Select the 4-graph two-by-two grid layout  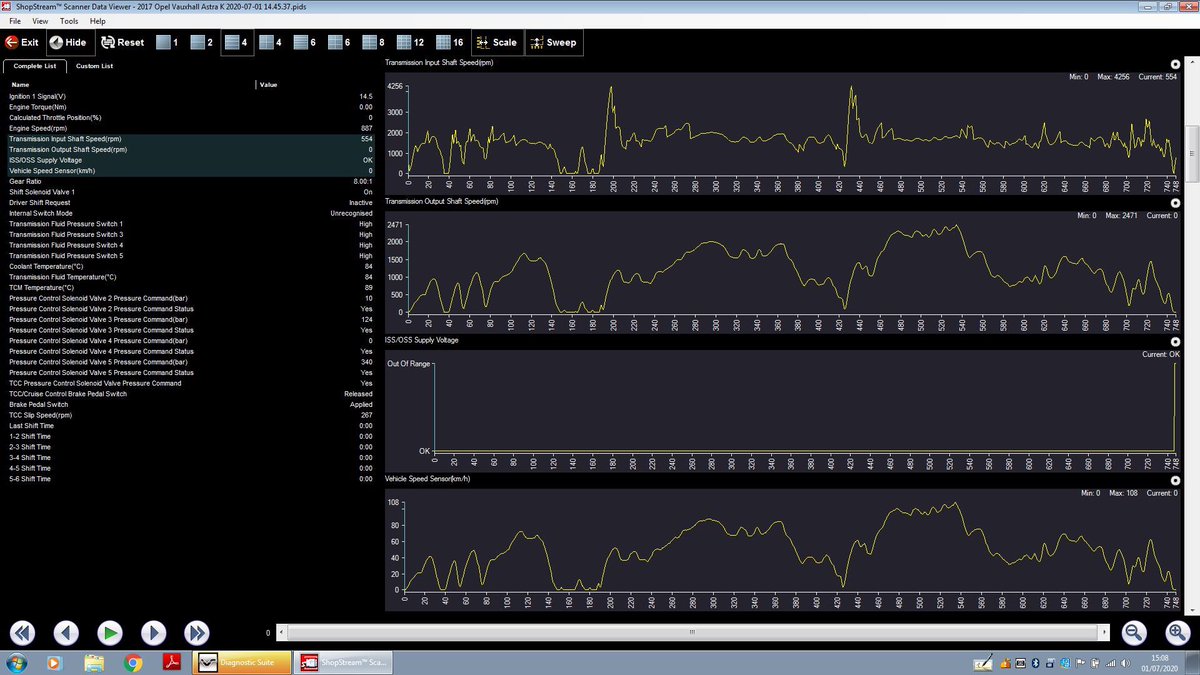coord(271,43)
